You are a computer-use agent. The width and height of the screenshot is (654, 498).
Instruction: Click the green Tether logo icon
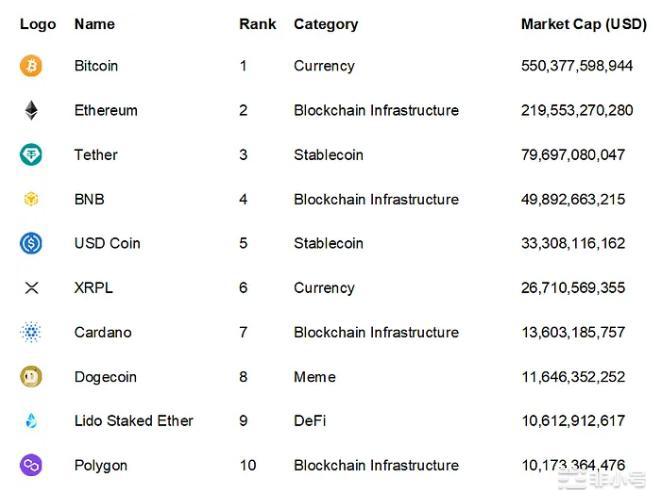(31, 155)
